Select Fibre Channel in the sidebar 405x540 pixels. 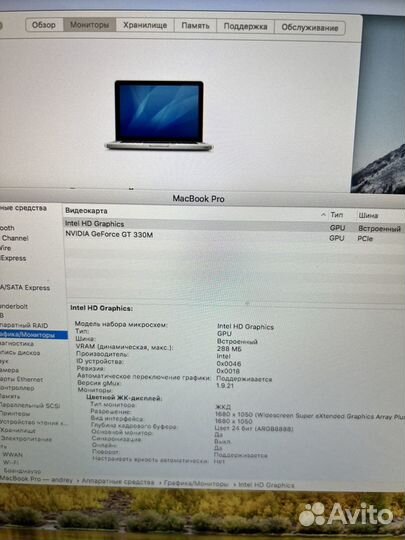click(14, 238)
